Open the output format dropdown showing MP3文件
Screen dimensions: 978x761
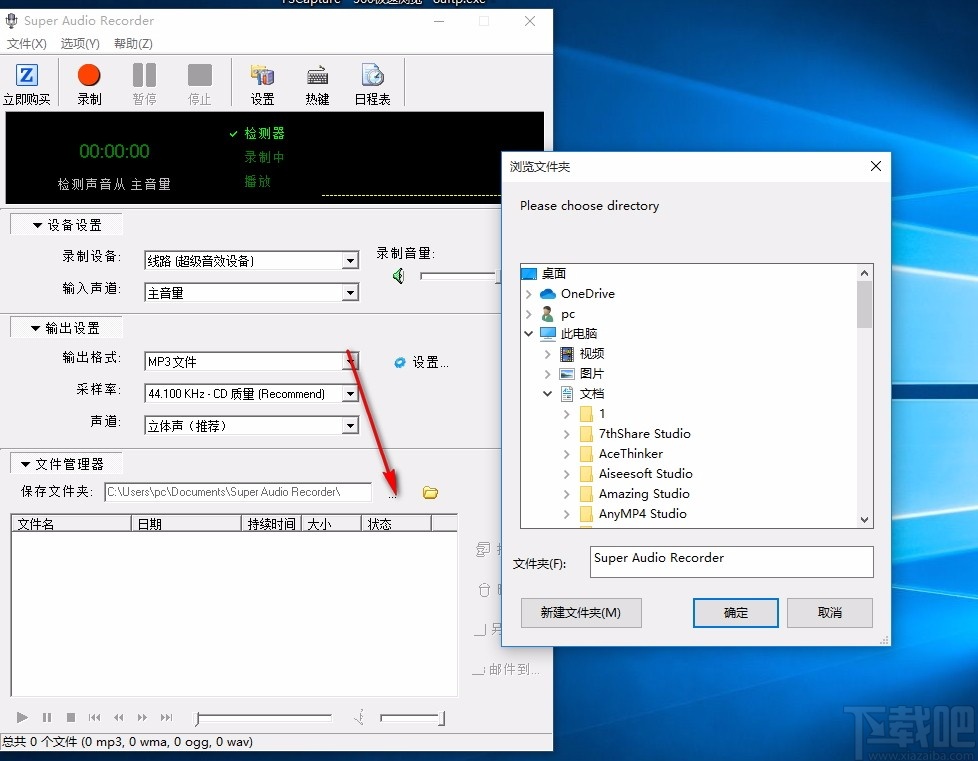point(350,361)
